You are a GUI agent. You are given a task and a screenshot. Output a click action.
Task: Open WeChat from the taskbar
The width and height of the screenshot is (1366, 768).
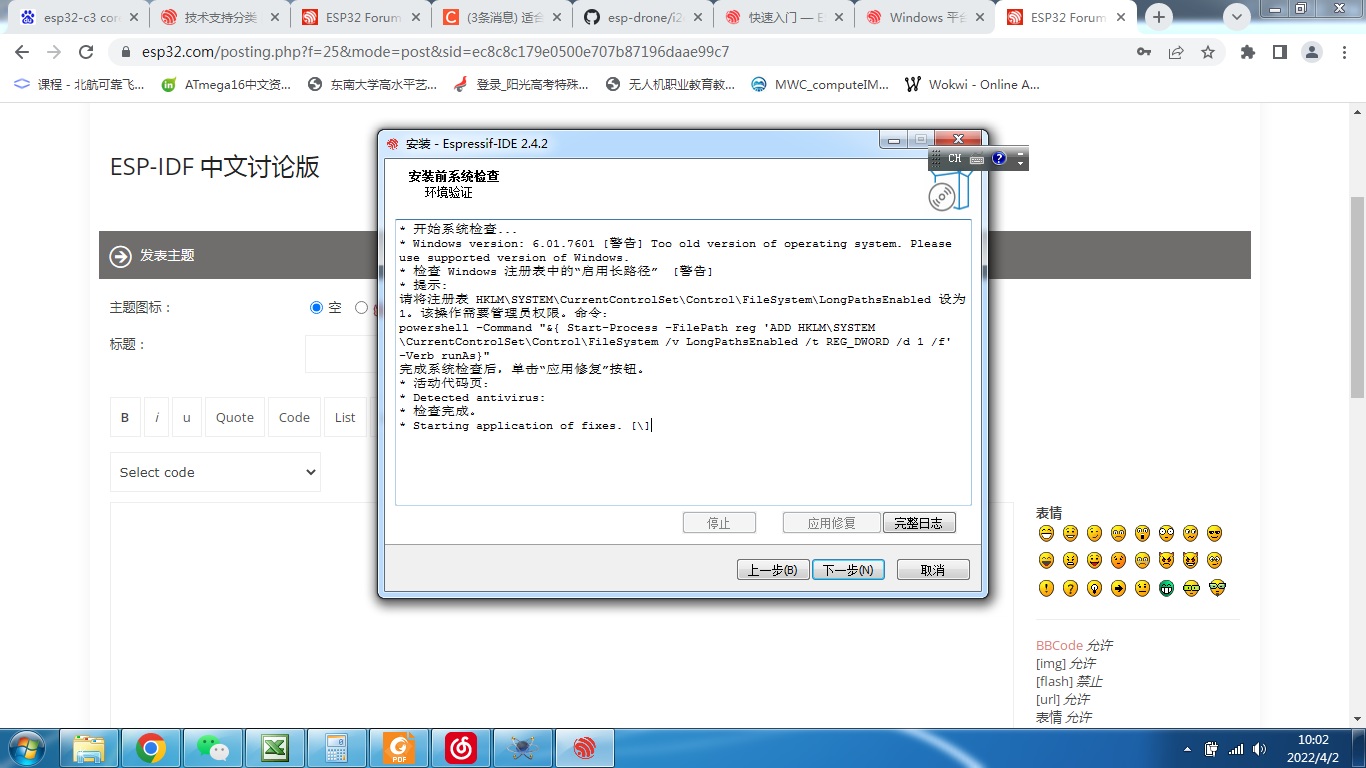212,748
